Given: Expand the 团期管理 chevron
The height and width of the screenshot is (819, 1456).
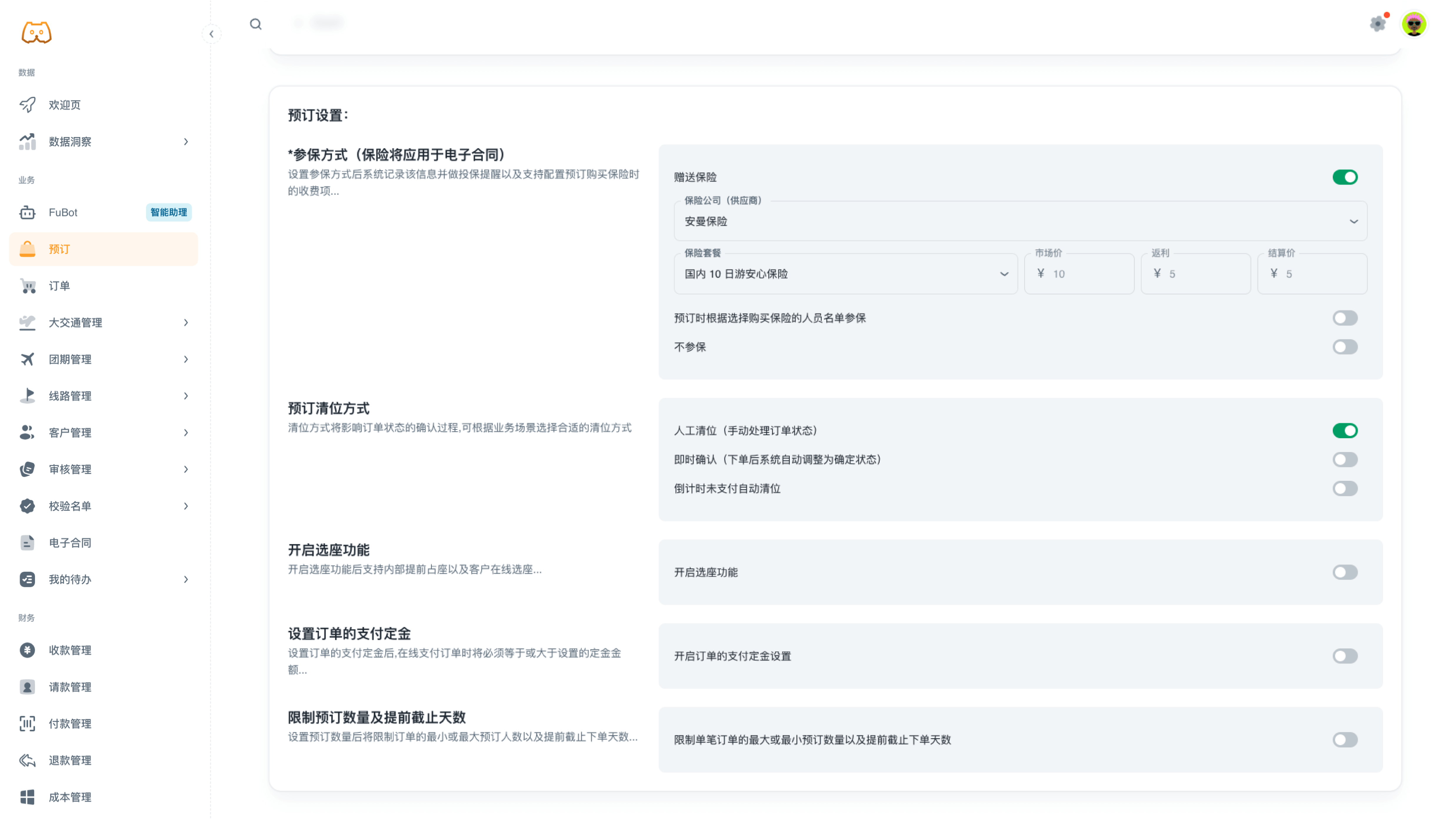Looking at the screenshot, I should pyautogui.click(x=186, y=359).
